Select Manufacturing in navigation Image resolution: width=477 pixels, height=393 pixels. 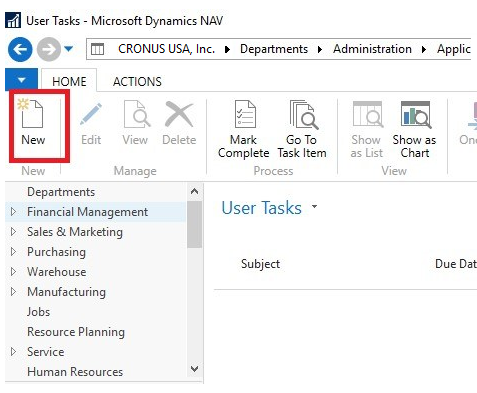pyautogui.click(x=66, y=292)
